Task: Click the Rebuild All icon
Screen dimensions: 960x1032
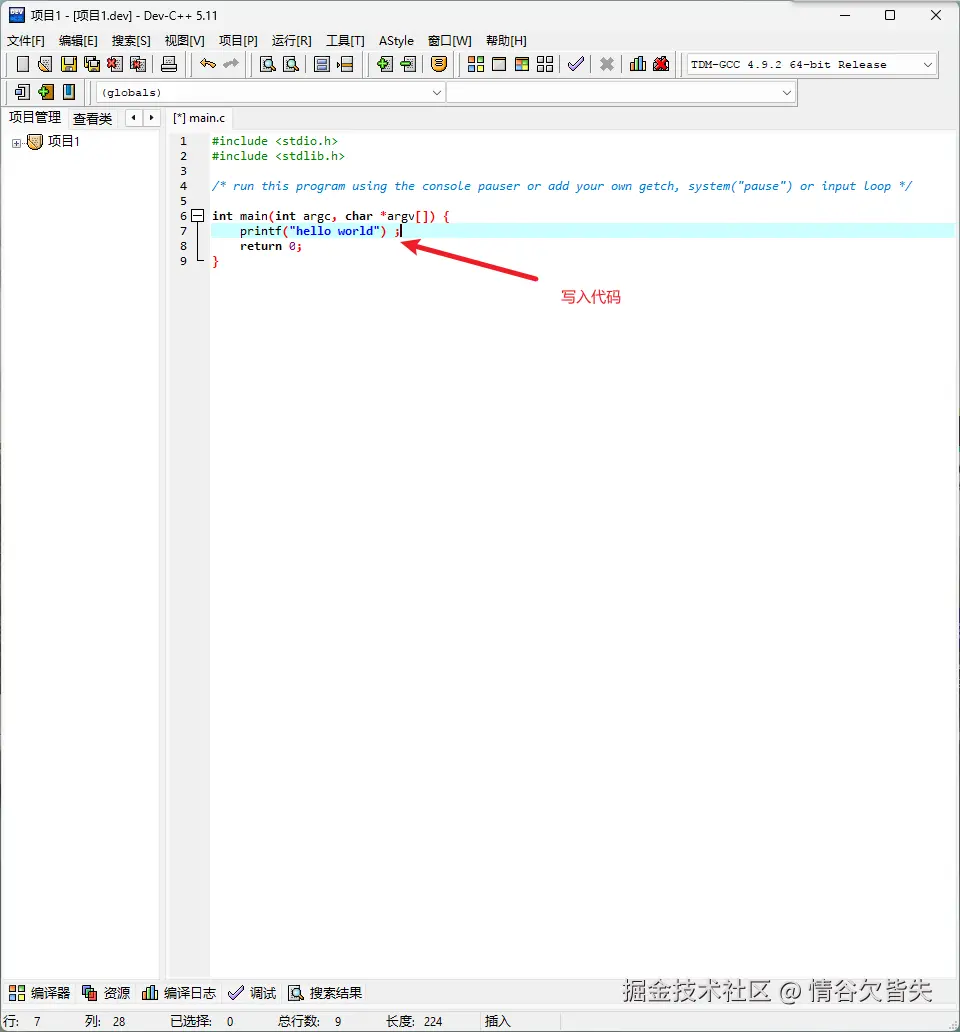Action: pos(545,64)
